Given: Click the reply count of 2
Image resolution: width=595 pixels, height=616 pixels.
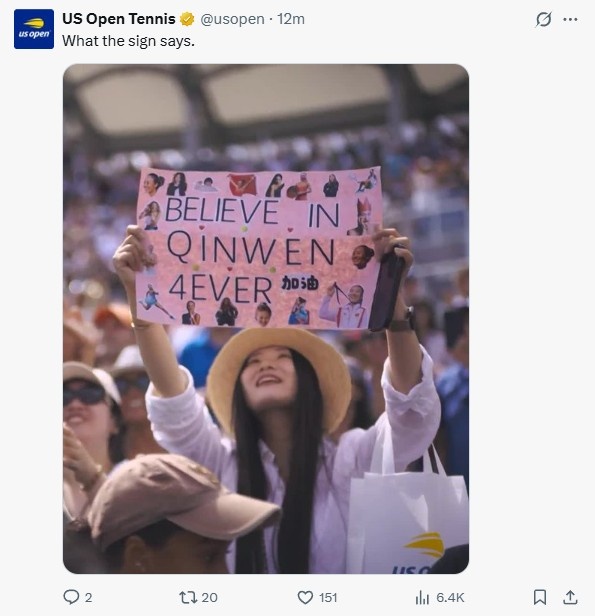Looking at the screenshot, I should (x=88, y=598).
